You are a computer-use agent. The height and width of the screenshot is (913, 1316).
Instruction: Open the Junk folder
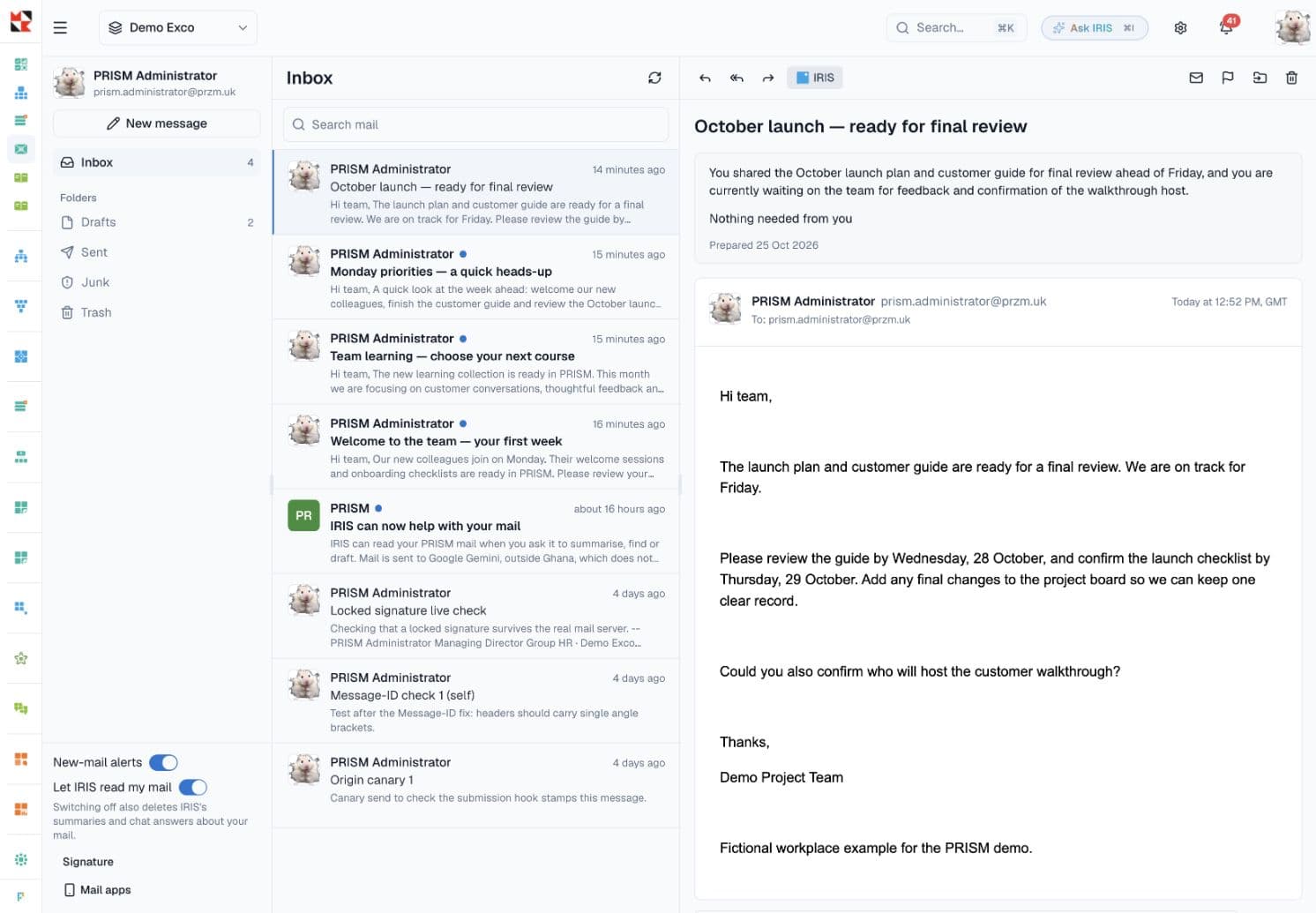(157, 282)
